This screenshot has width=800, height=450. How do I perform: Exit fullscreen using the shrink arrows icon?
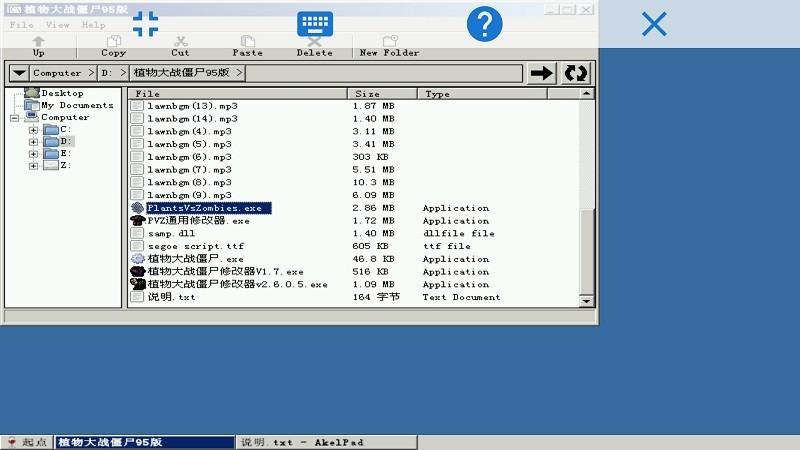[x=146, y=24]
